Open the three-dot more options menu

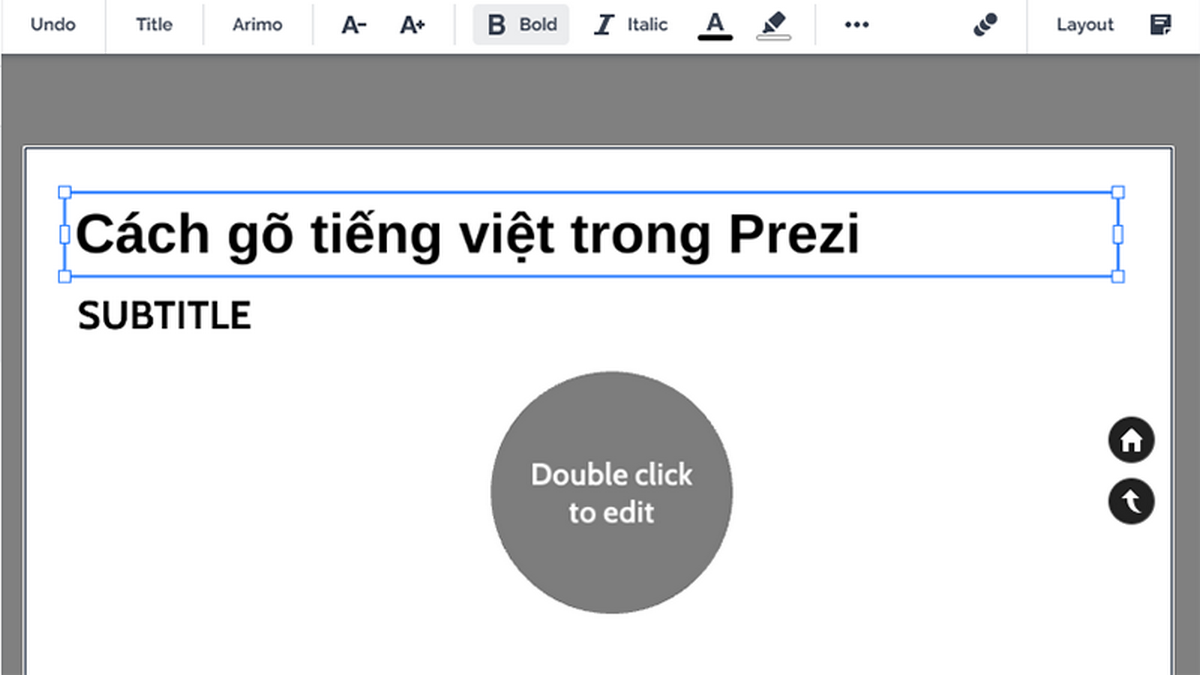(x=856, y=25)
